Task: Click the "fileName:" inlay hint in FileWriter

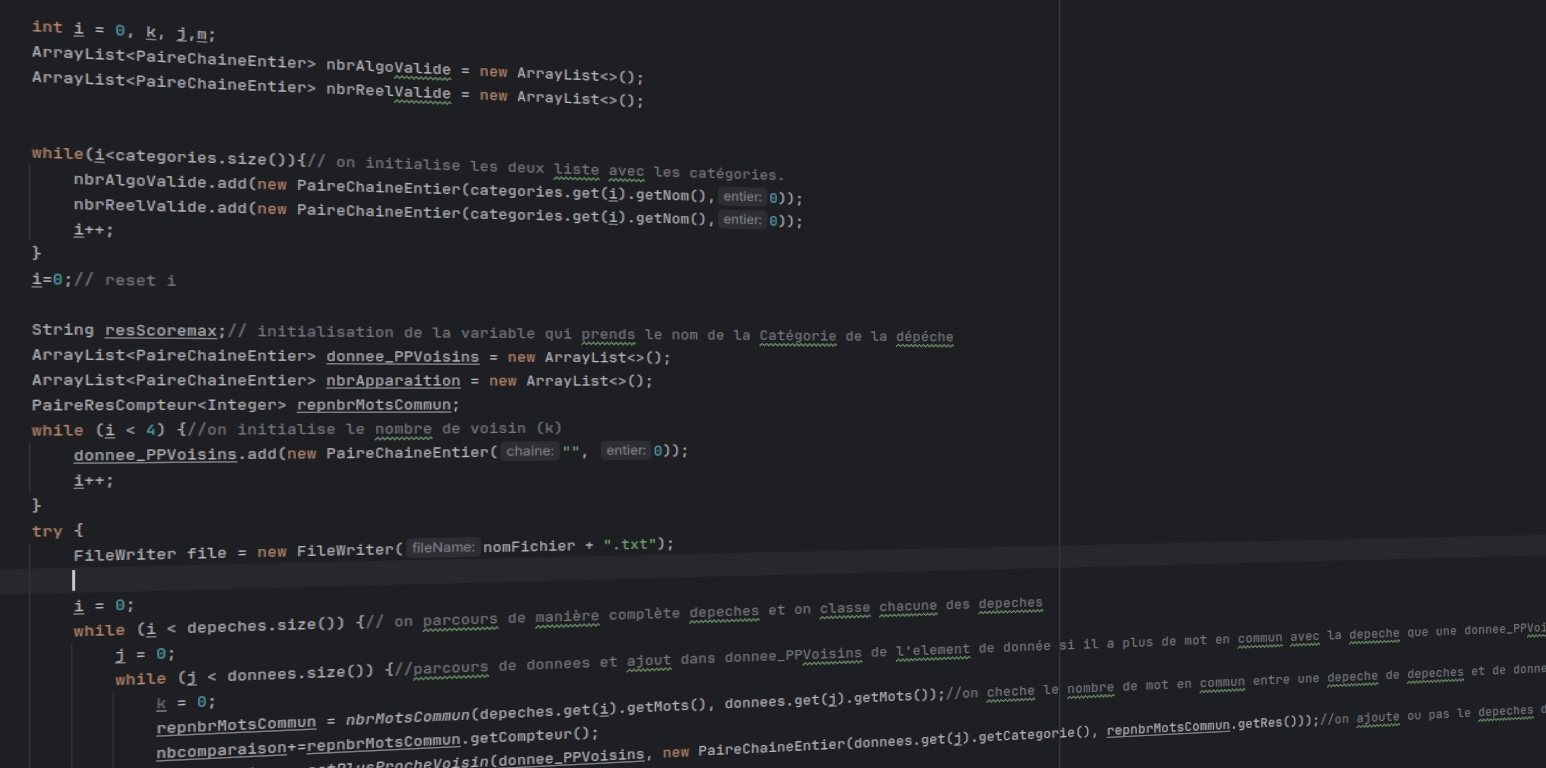Action: [444, 547]
